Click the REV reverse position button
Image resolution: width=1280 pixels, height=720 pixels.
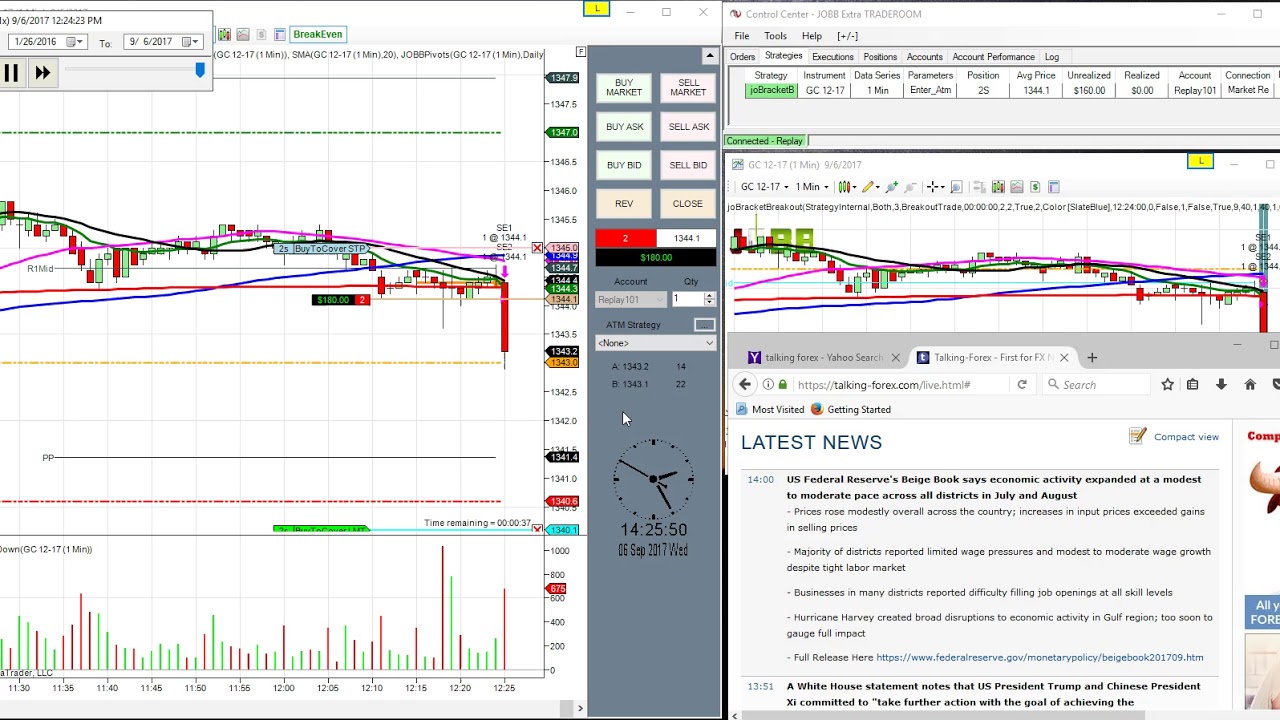pyautogui.click(x=624, y=204)
